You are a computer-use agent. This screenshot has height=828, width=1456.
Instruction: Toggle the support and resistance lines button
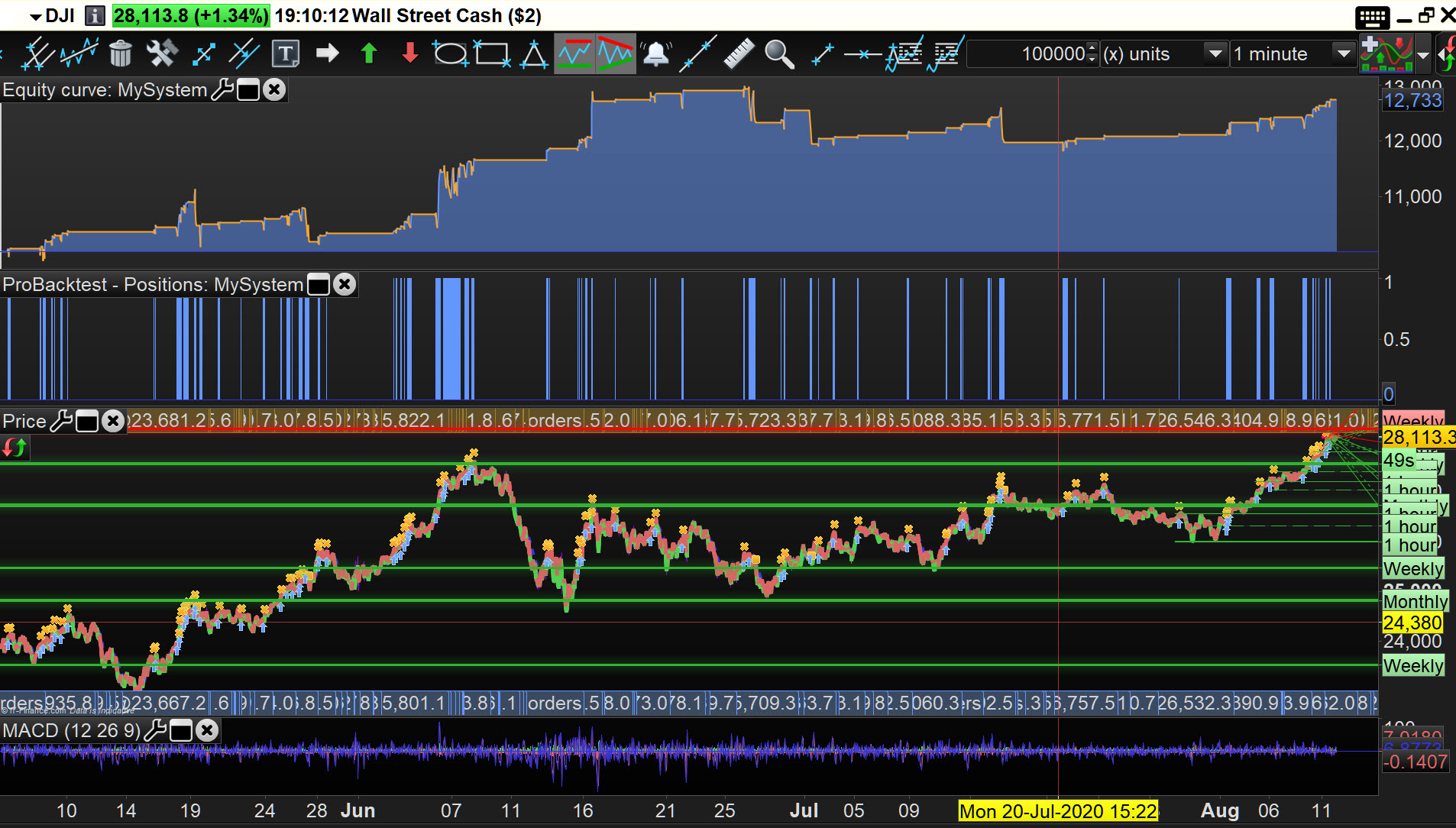574,54
